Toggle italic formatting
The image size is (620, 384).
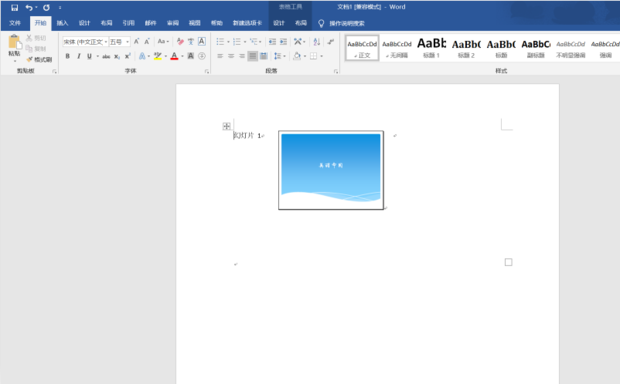coord(79,56)
